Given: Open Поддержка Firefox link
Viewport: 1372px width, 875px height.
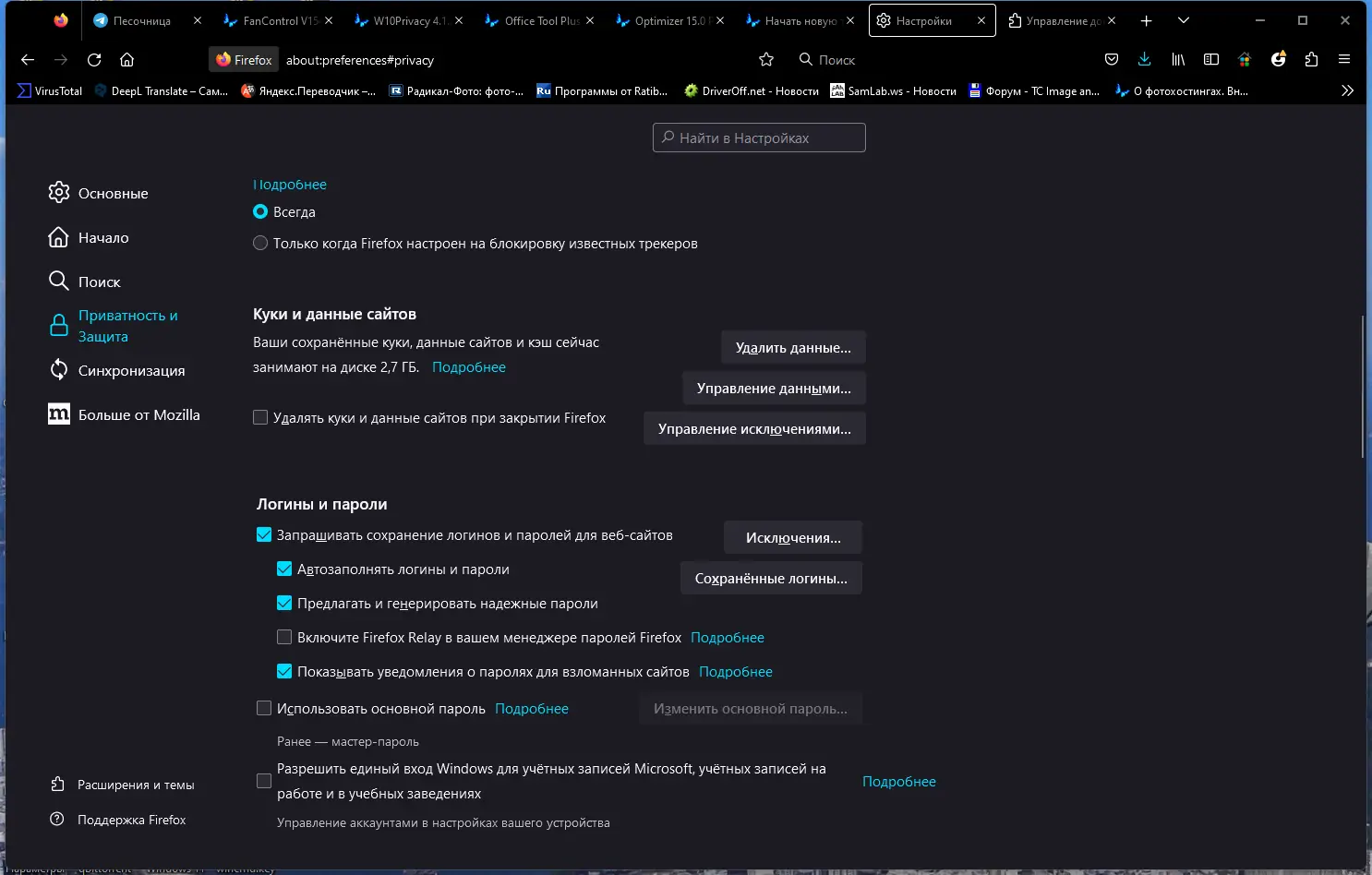Looking at the screenshot, I should (x=118, y=820).
